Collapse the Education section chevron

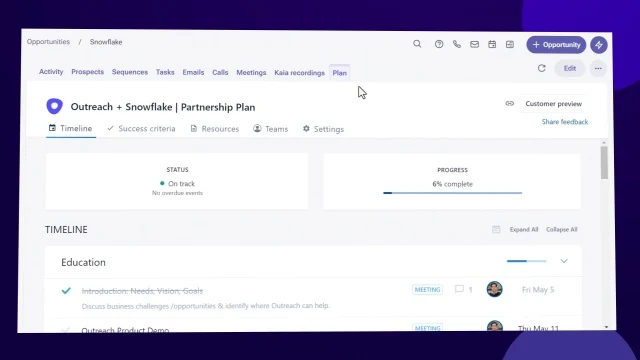[x=564, y=261]
